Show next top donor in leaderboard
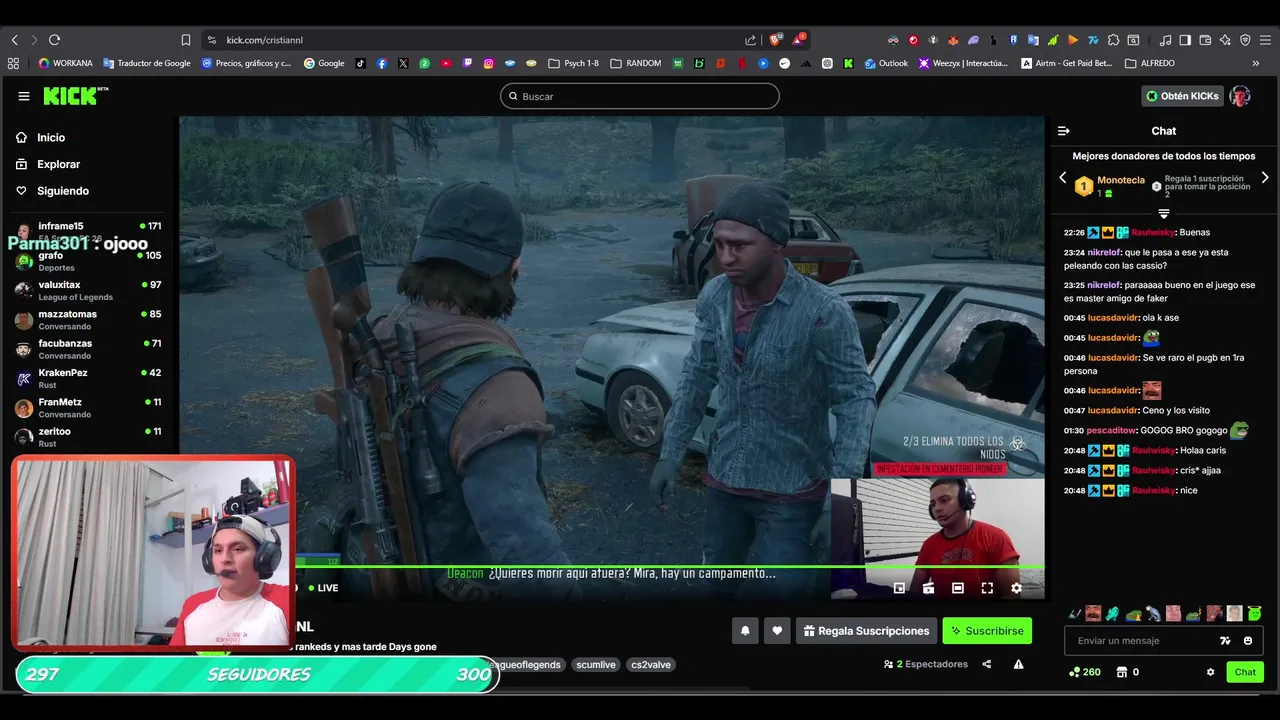Image resolution: width=1280 pixels, height=720 pixels. point(1265,178)
